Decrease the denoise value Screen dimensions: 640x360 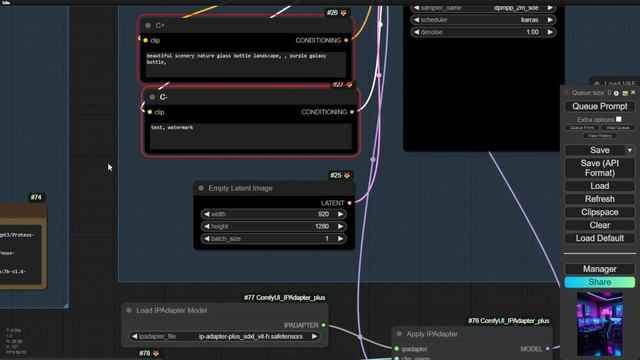point(416,32)
